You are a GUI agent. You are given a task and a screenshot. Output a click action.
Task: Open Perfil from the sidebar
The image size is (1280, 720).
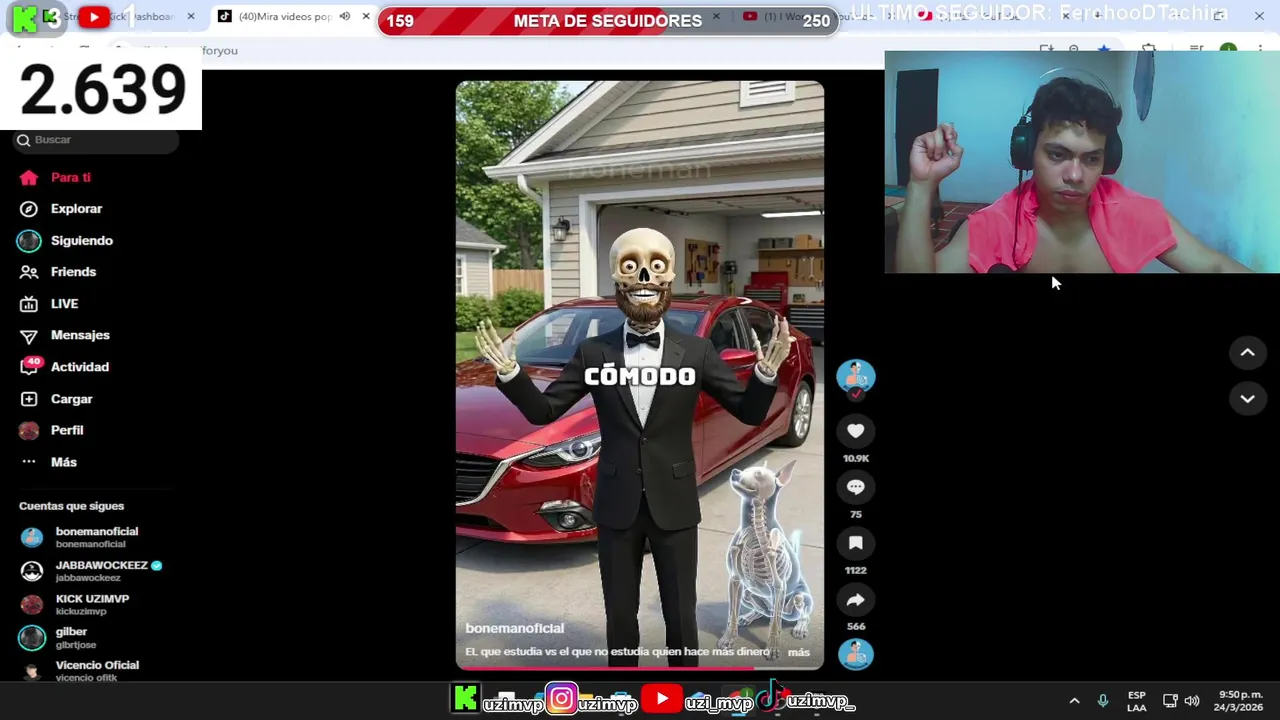click(x=51, y=430)
